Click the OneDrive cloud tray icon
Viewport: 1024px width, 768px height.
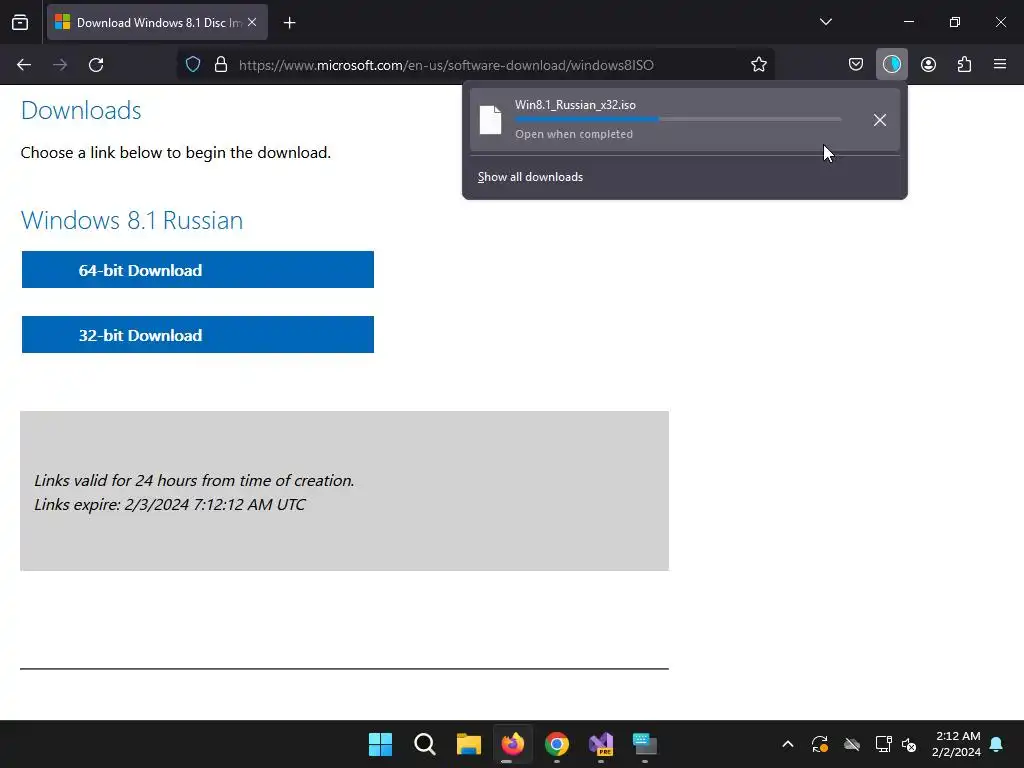(x=852, y=744)
